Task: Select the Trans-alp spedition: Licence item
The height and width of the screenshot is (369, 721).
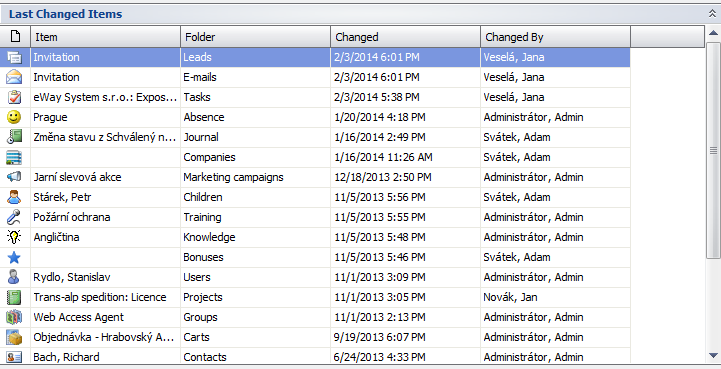Action: [100, 297]
